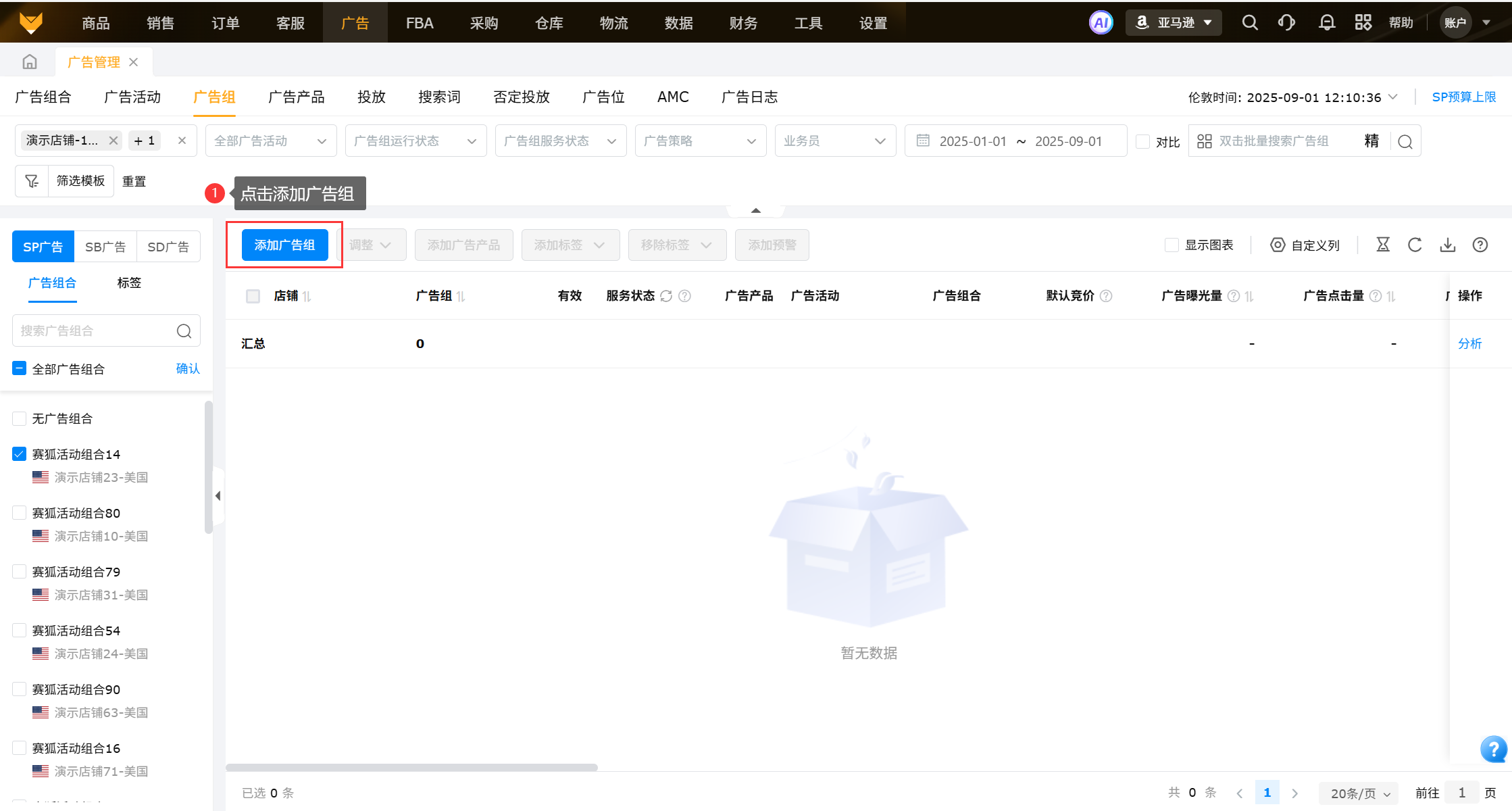Open the 广告策略 dropdown filter
This screenshot has height=811, width=1512.
(699, 141)
